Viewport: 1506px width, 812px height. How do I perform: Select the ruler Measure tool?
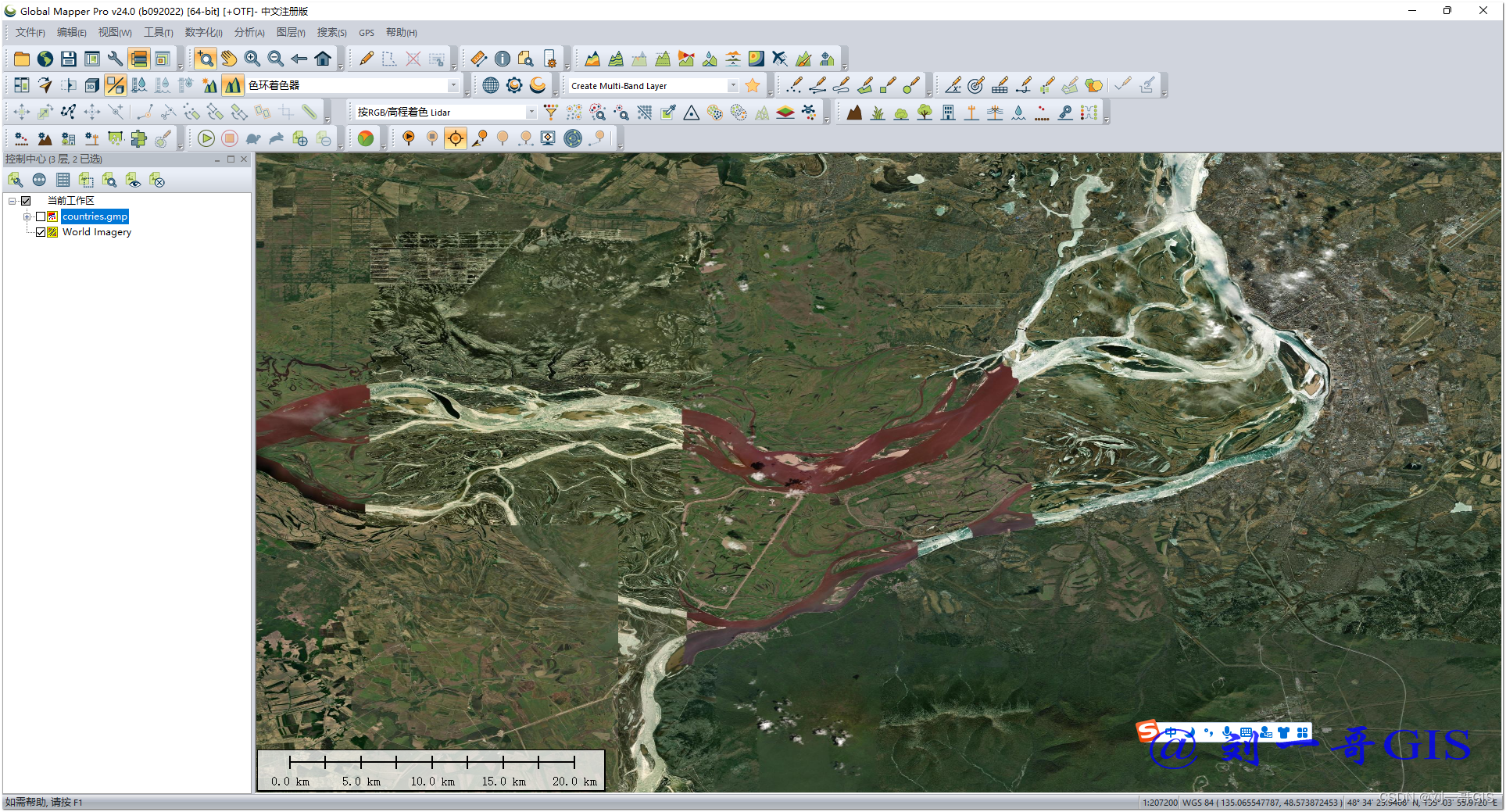[478, 59]
